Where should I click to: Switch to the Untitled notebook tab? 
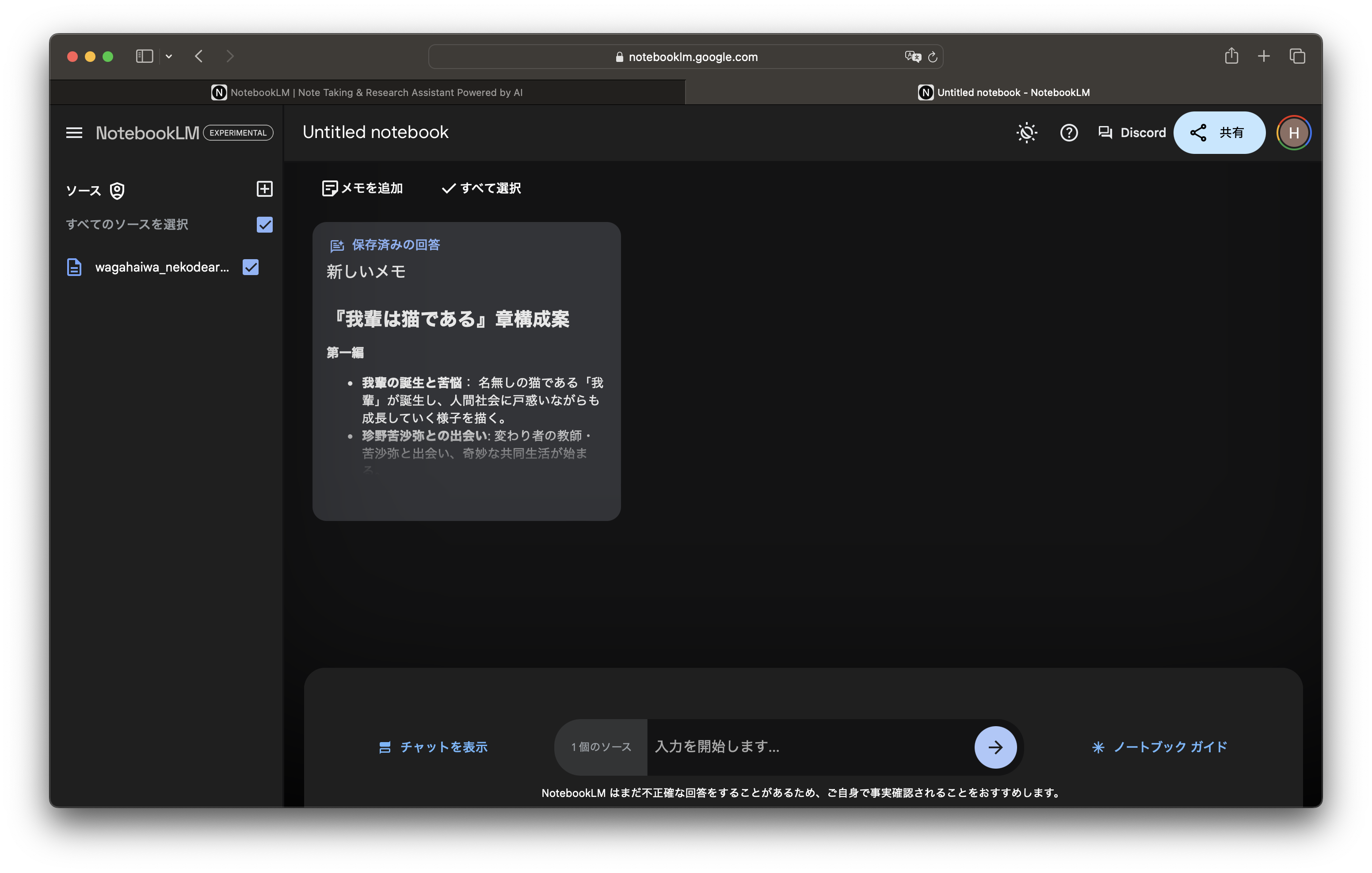click(x=1003, y=92)
